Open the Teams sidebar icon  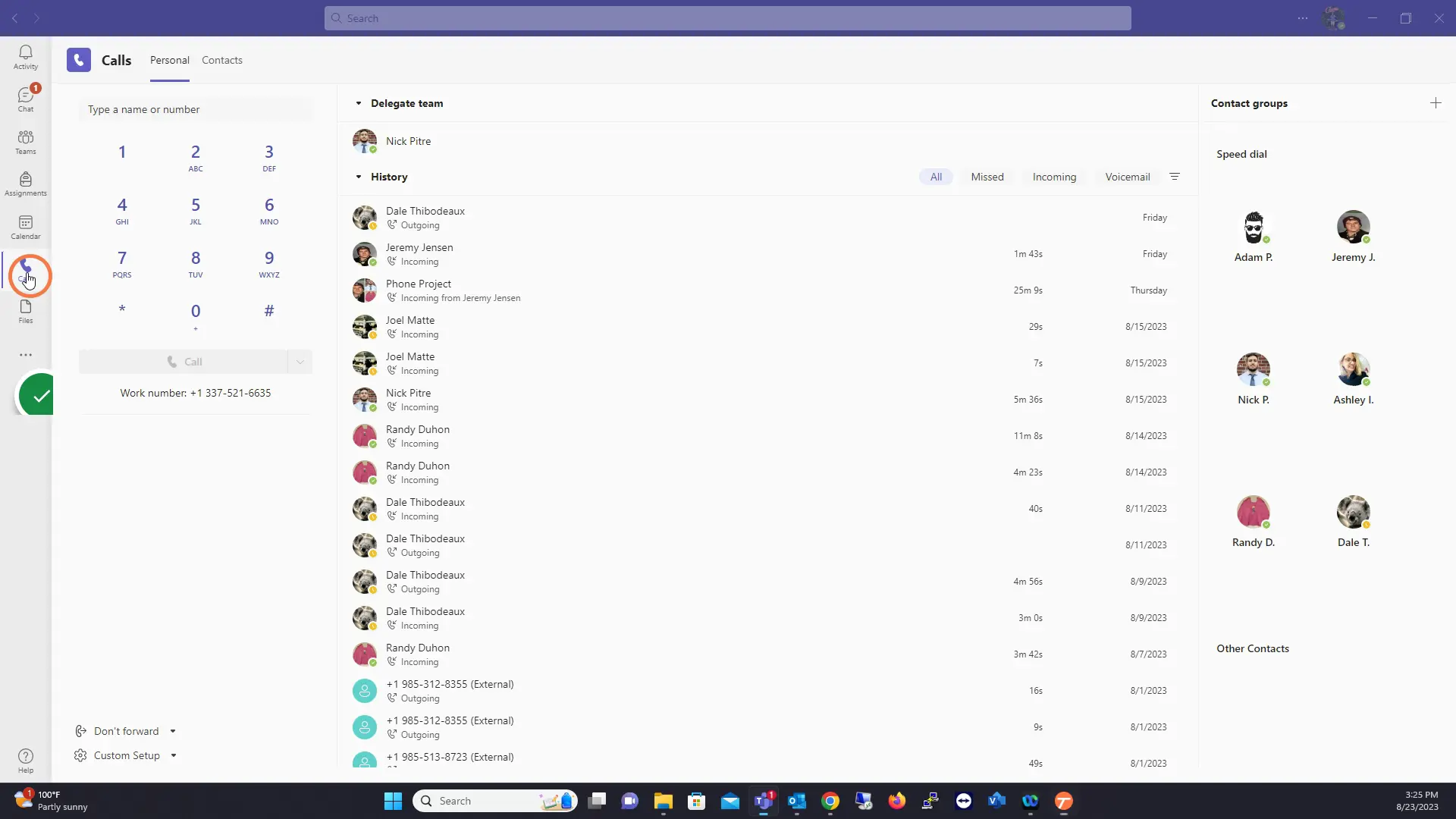tap(26, 142)
